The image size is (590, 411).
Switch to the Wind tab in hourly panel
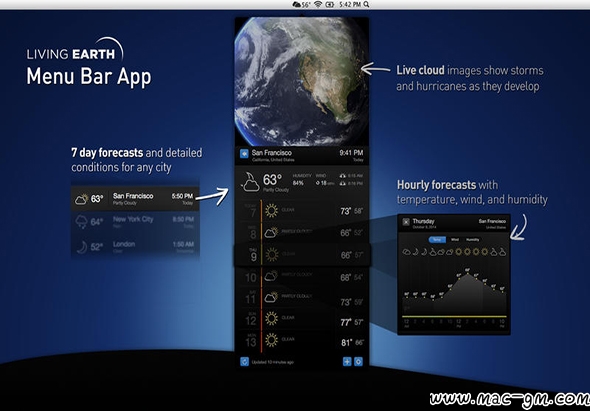(455, 239)
